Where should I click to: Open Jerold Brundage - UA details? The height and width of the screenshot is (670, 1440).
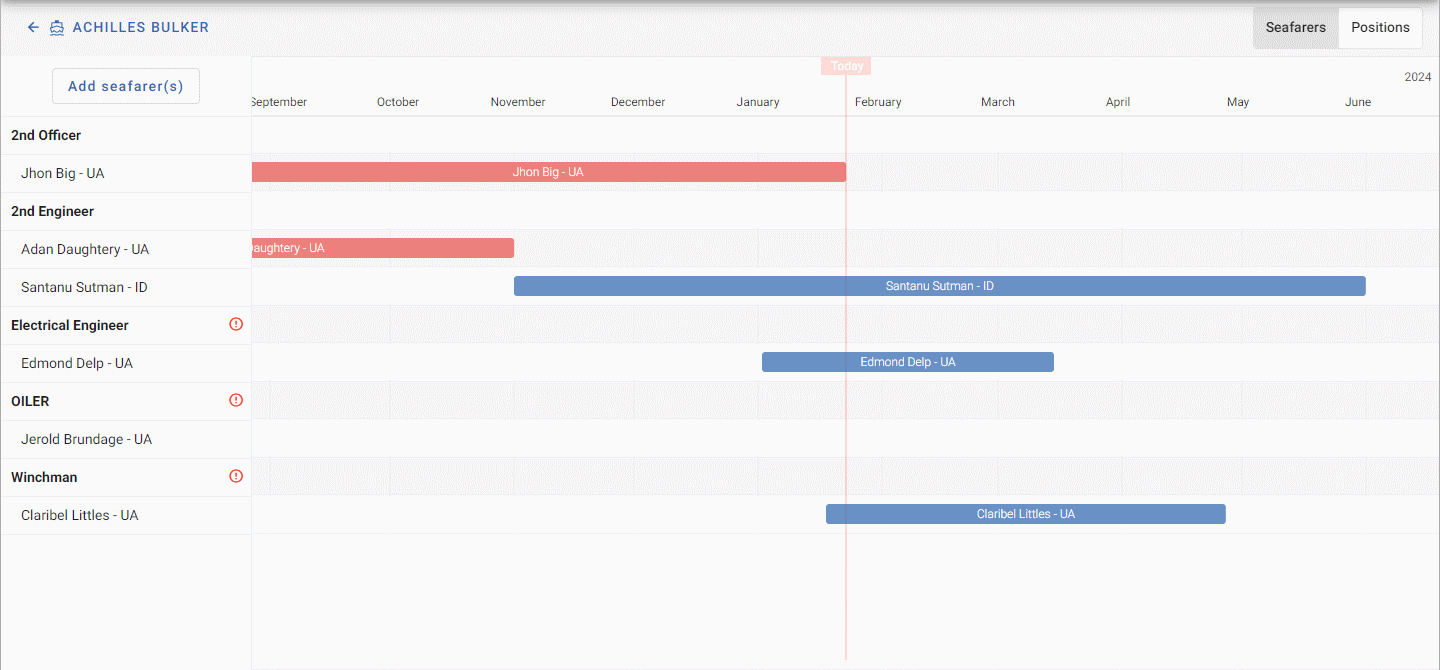pyautogui.click(x=86, y=439)
